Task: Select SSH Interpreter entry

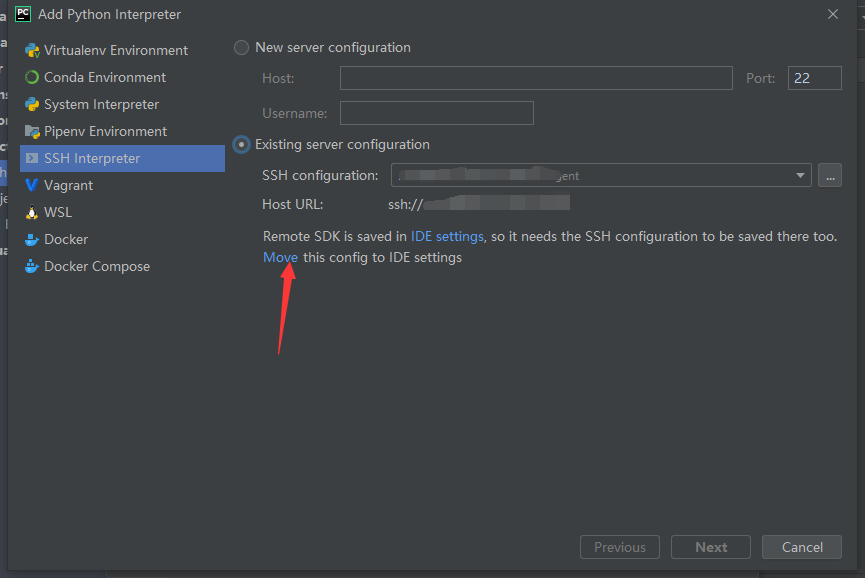Action: tap(122, 158)
